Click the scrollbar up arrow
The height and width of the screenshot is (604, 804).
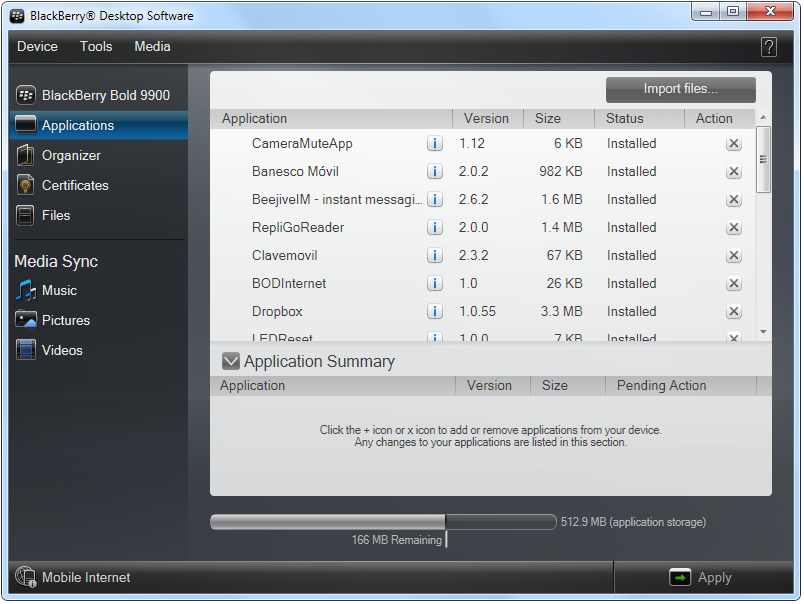763,118
